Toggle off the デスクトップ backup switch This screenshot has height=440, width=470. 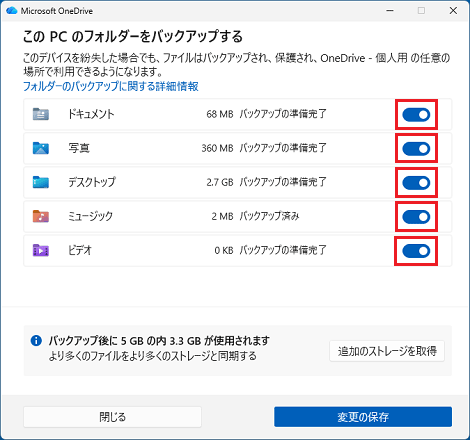[416, 183]
